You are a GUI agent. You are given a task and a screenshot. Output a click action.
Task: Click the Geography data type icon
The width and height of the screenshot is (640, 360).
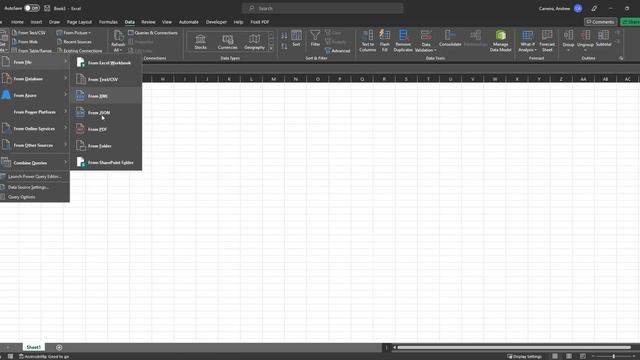[x=254, y=42]
